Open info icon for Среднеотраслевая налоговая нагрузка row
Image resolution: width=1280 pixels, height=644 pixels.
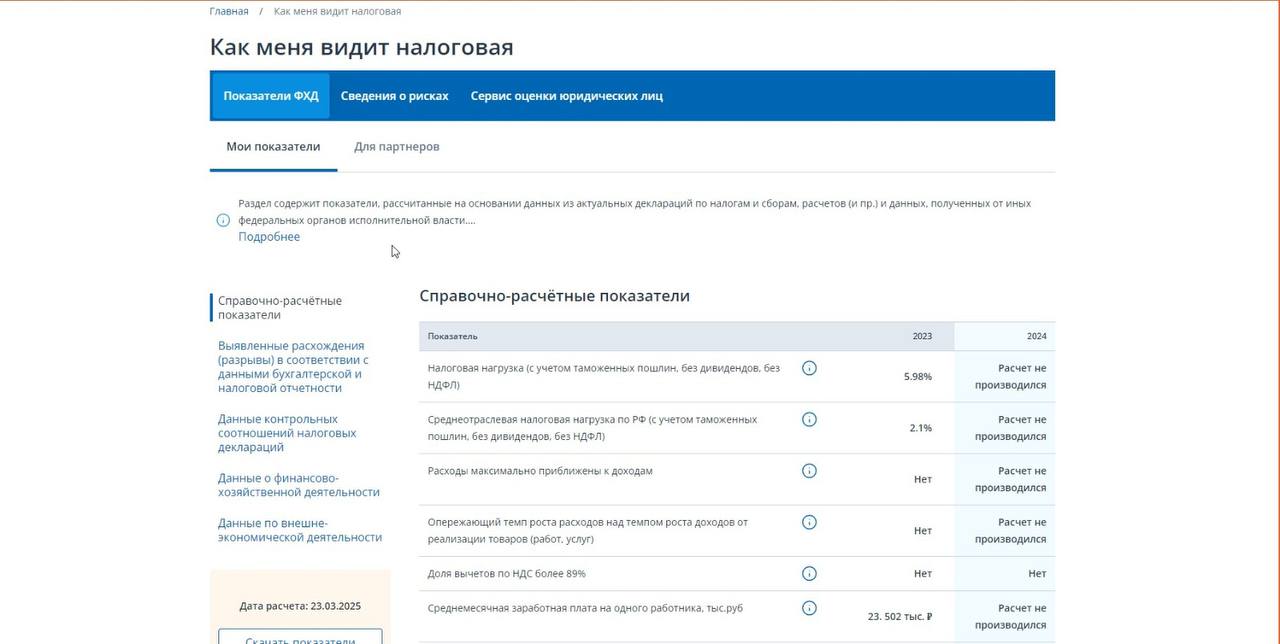pos(809,419)
